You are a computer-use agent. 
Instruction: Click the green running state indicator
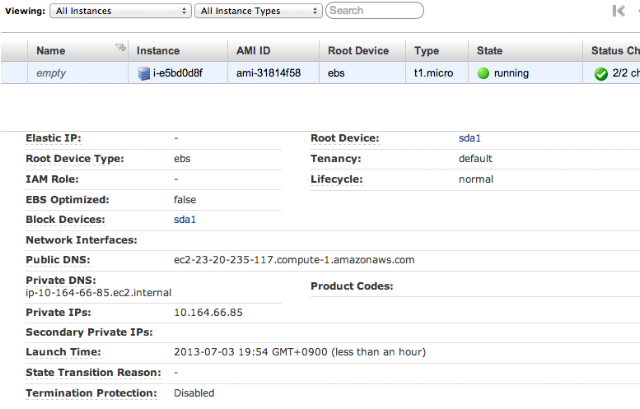[483, 73]
